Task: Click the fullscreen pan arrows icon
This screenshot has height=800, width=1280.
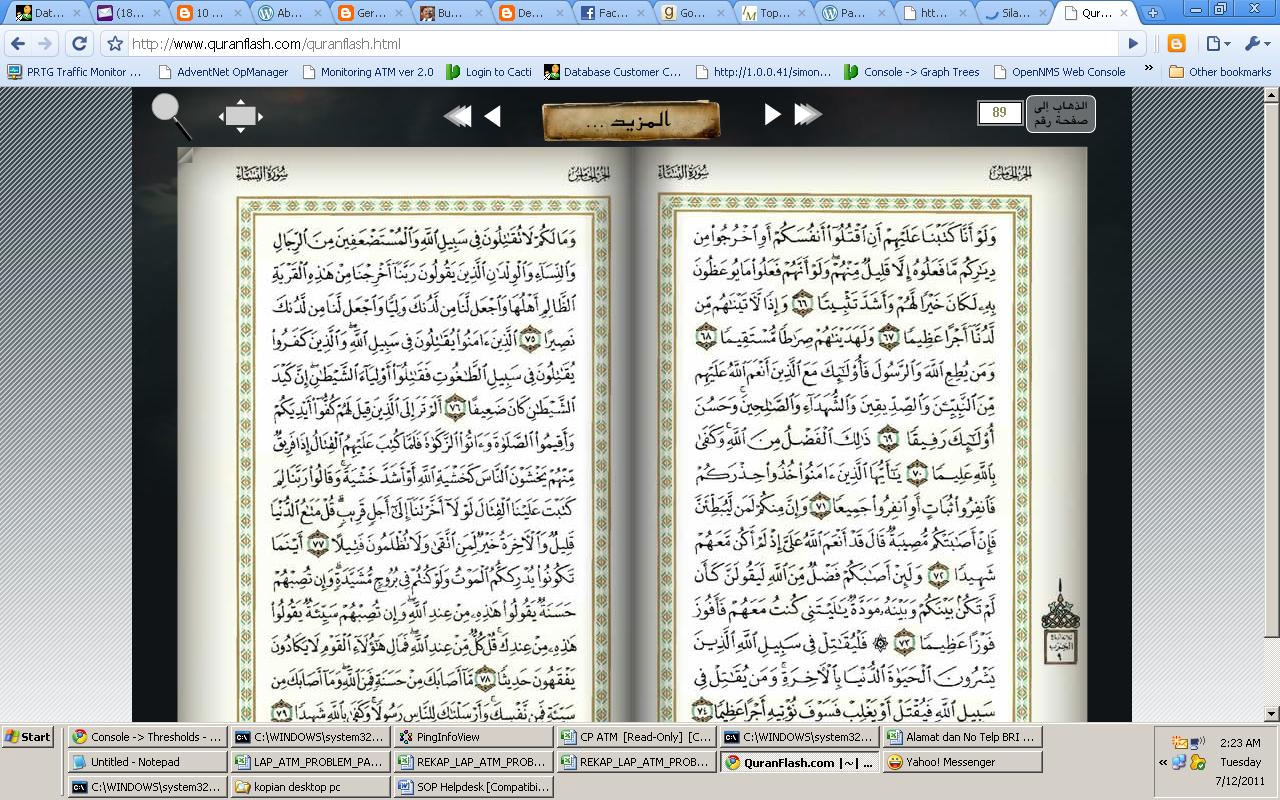Action: [240, 114]
